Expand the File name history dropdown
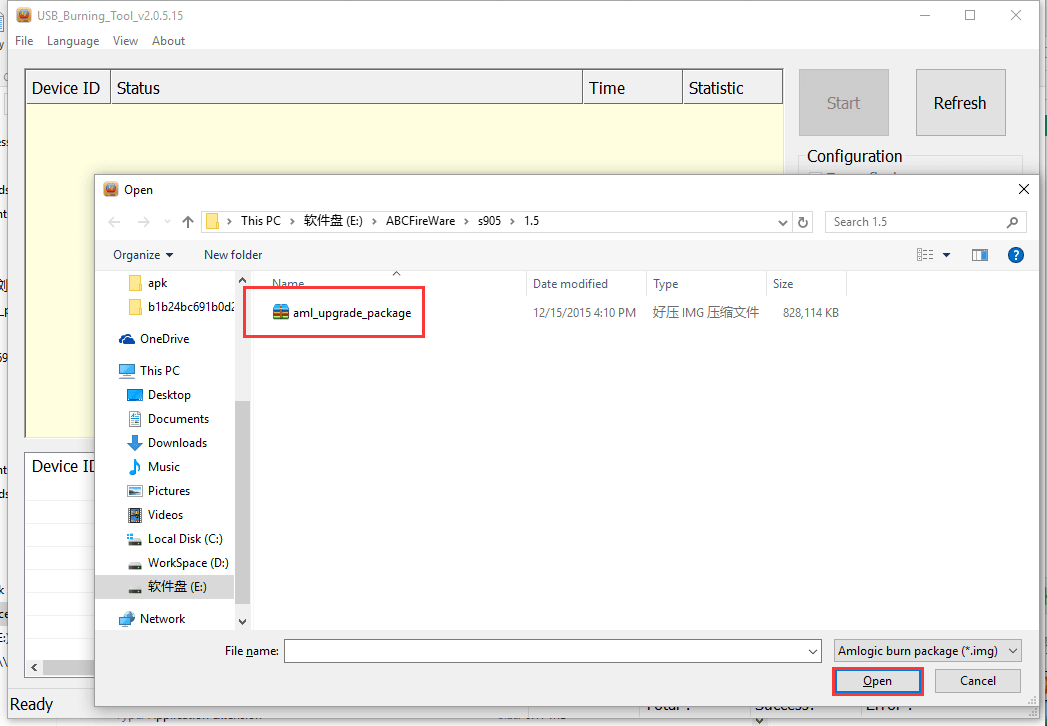Viewport: 1047px width, 726px height. point(813,651)
